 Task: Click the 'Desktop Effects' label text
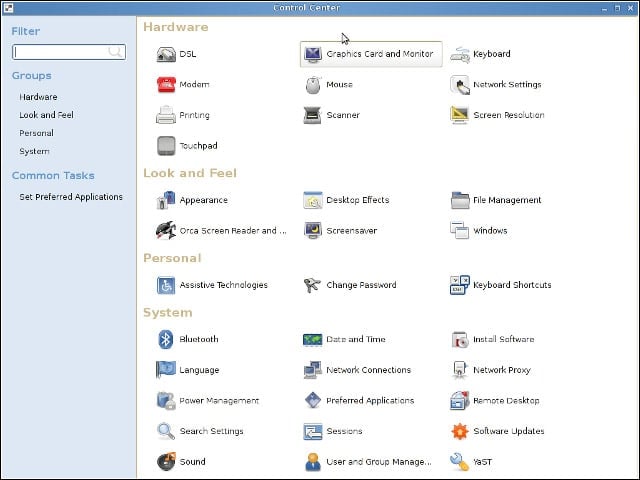pos(358,200)
